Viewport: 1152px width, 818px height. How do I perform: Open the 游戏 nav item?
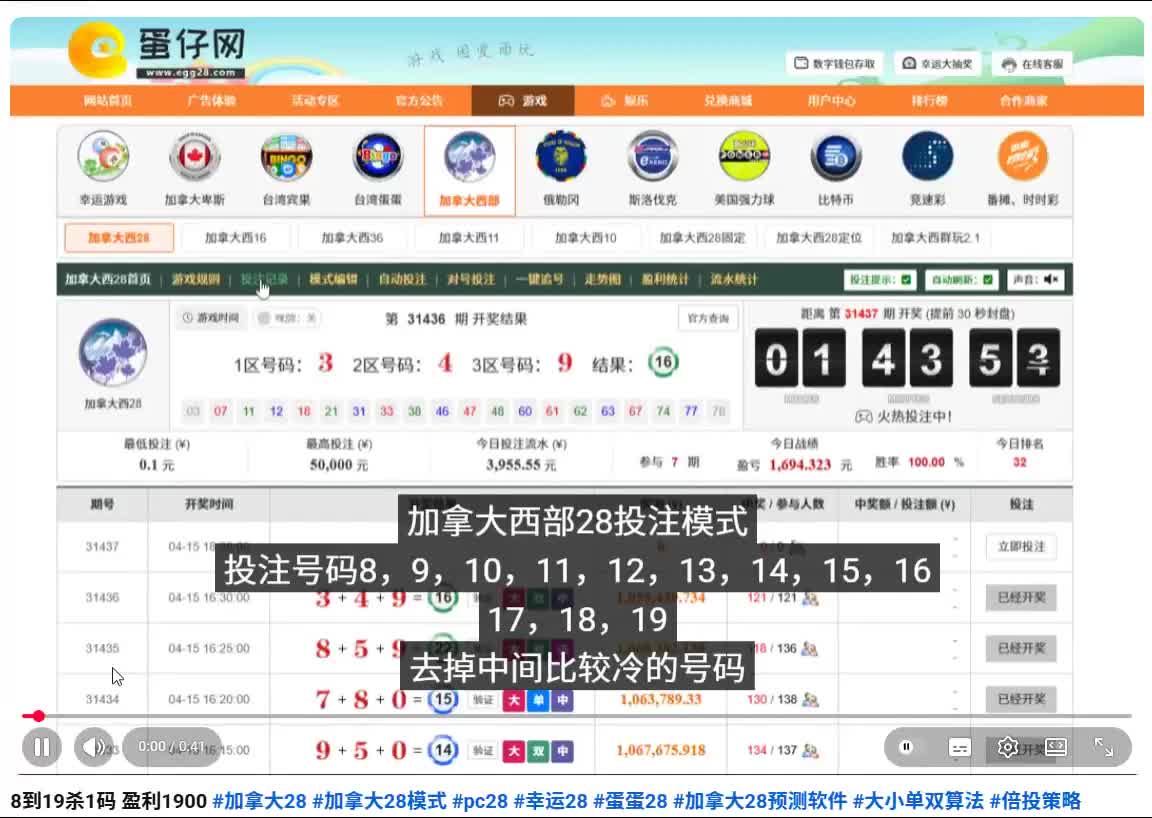522,101
